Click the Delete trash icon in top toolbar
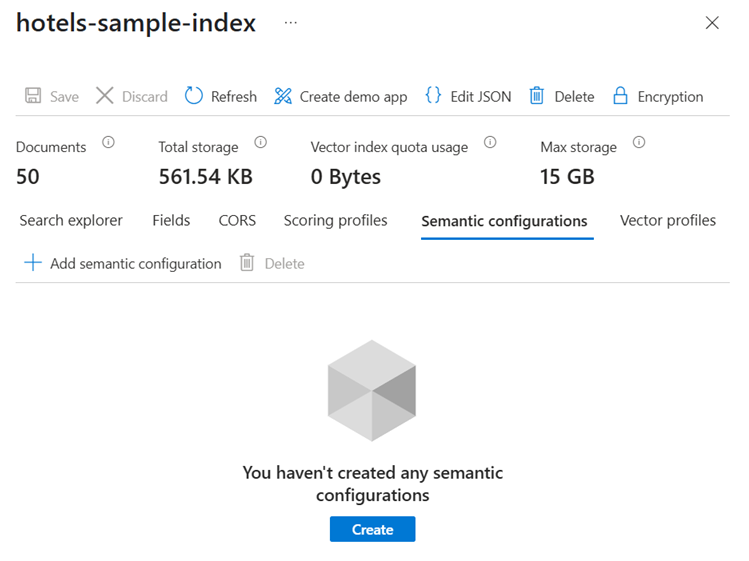 coord(537,96)
